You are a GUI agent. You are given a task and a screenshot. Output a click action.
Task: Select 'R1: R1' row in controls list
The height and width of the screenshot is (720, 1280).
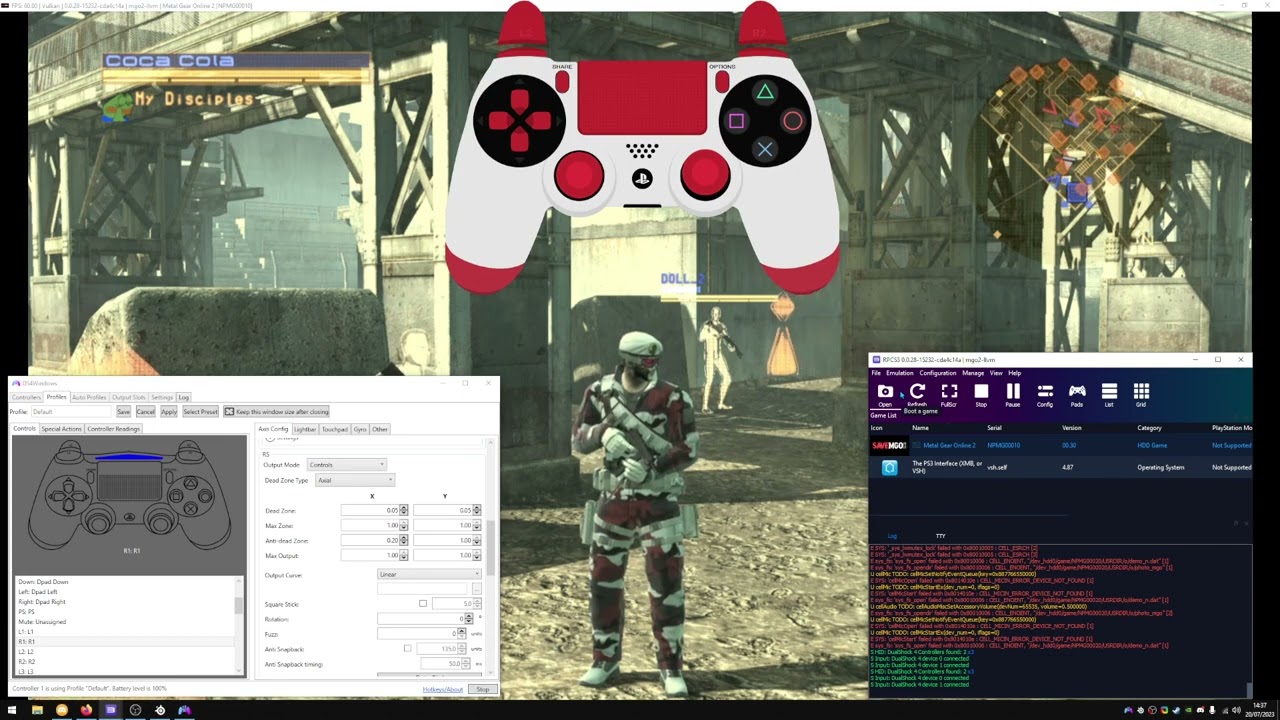pos(126,642)
